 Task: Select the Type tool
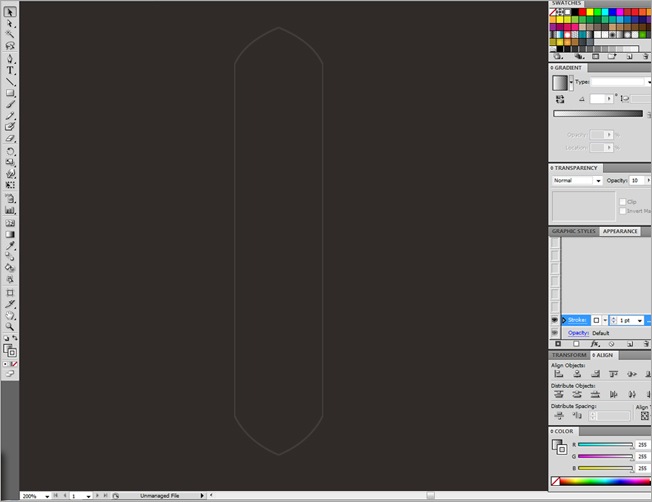pos(10,70)
